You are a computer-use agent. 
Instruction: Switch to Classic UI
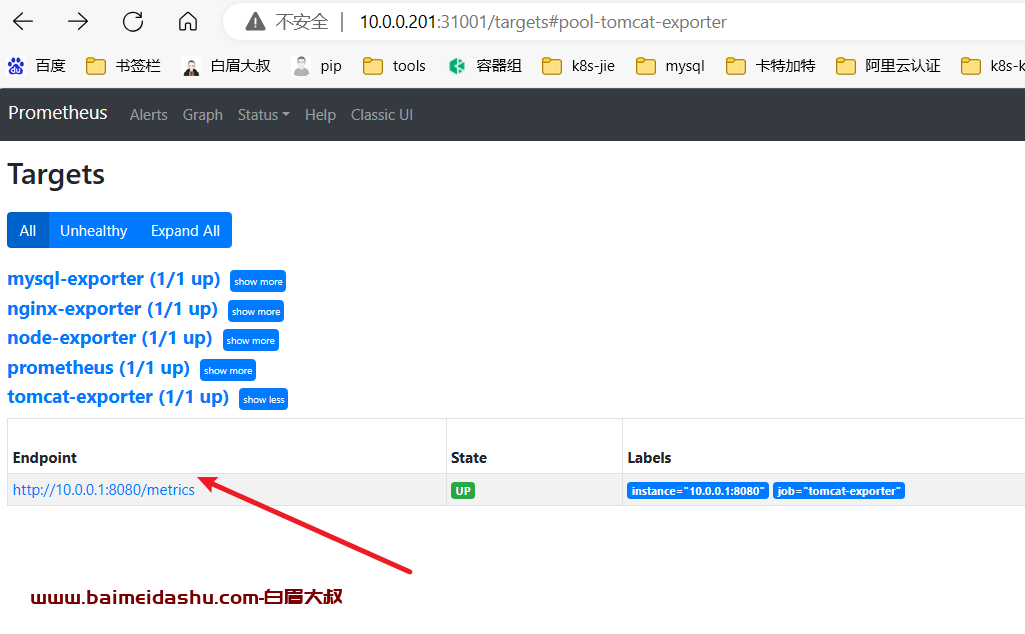tap(382, 115)
